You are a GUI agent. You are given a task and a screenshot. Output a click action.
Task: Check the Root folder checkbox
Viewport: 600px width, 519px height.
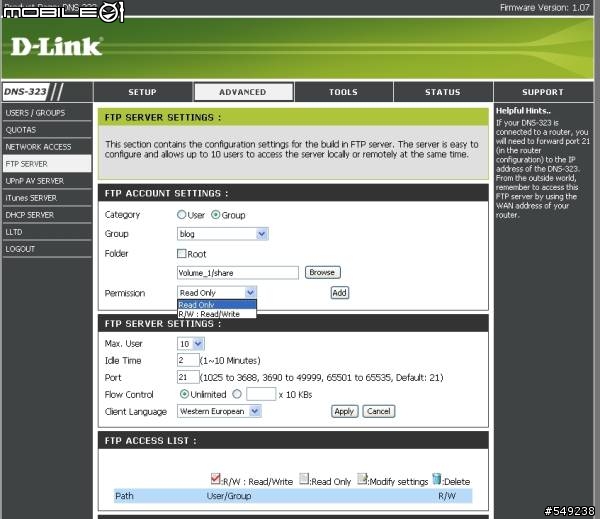pos(181,253)
